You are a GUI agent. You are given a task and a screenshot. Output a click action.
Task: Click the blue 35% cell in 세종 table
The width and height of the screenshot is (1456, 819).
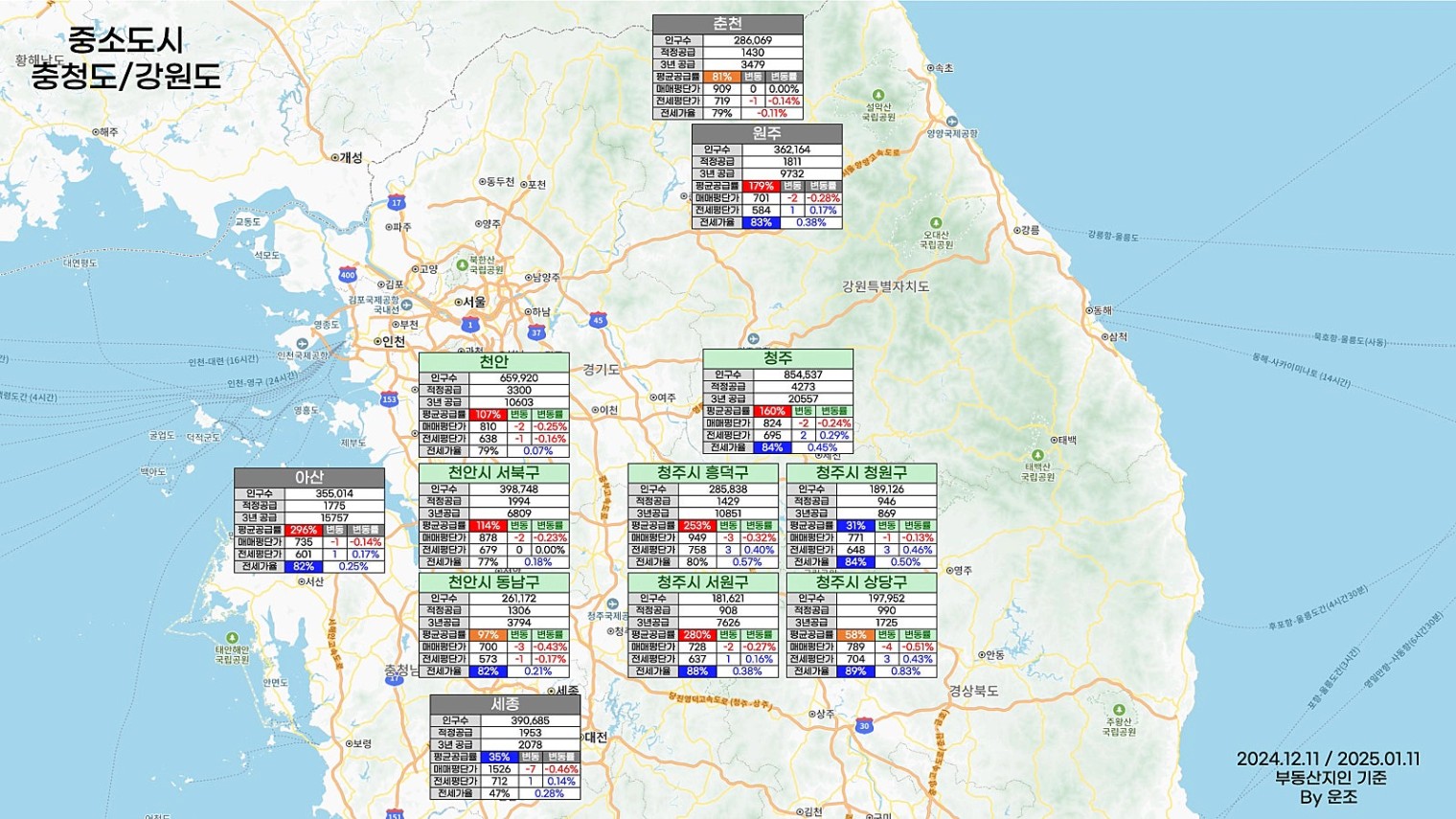tap(499, 757)
